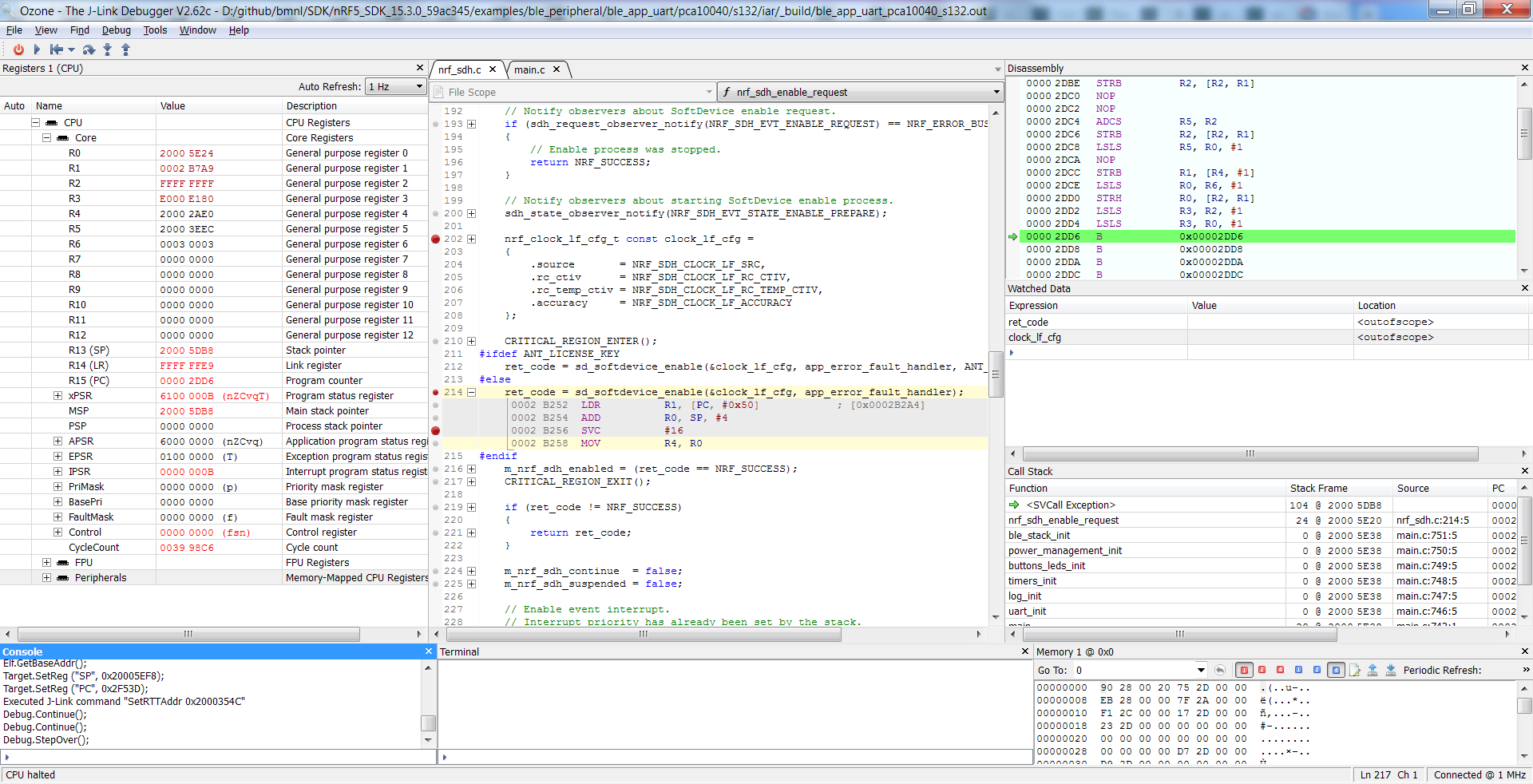Open the Tools menu

pos(155,30)
